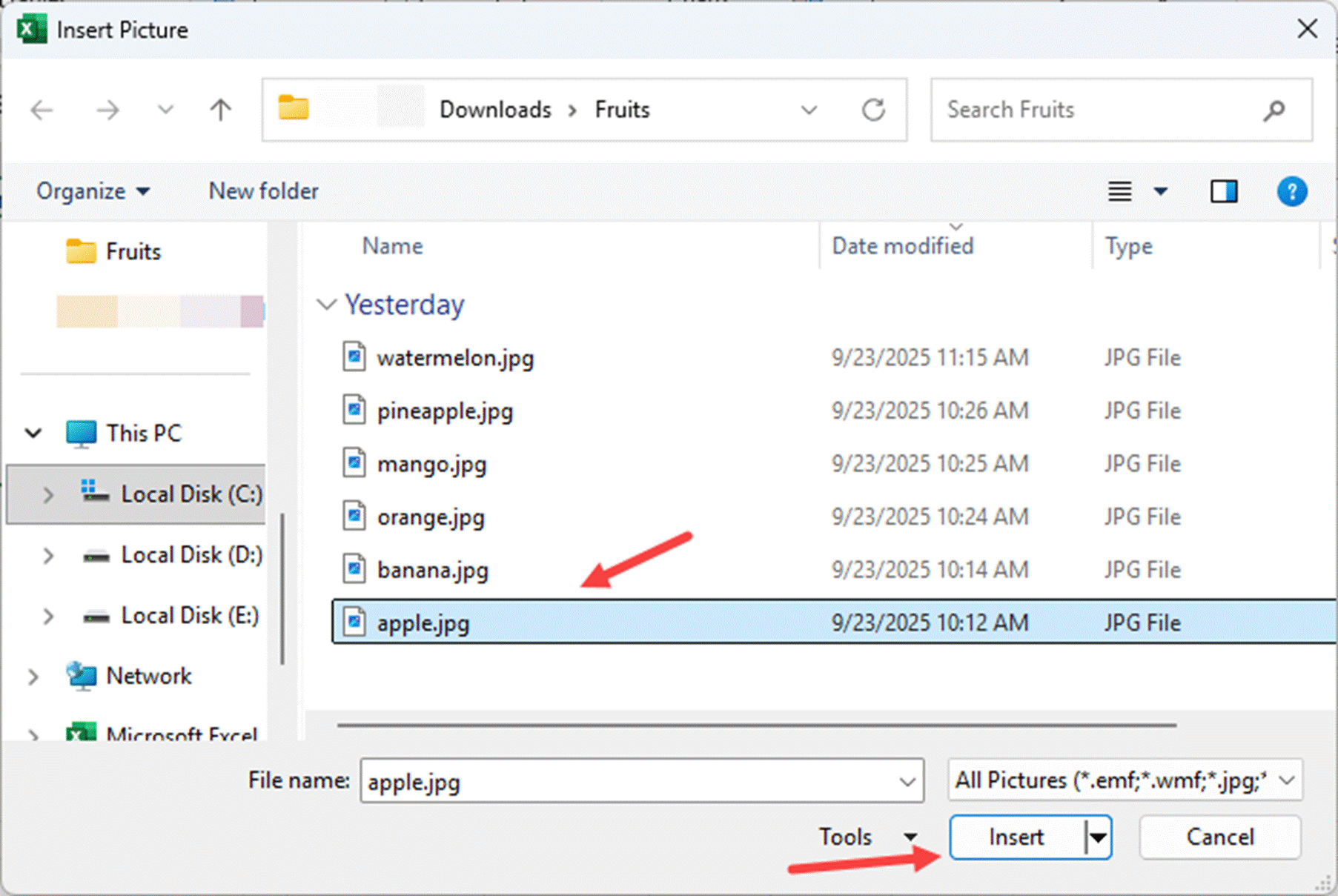Open the Organize menu
1338x896 pixels.
pos(93,191)
